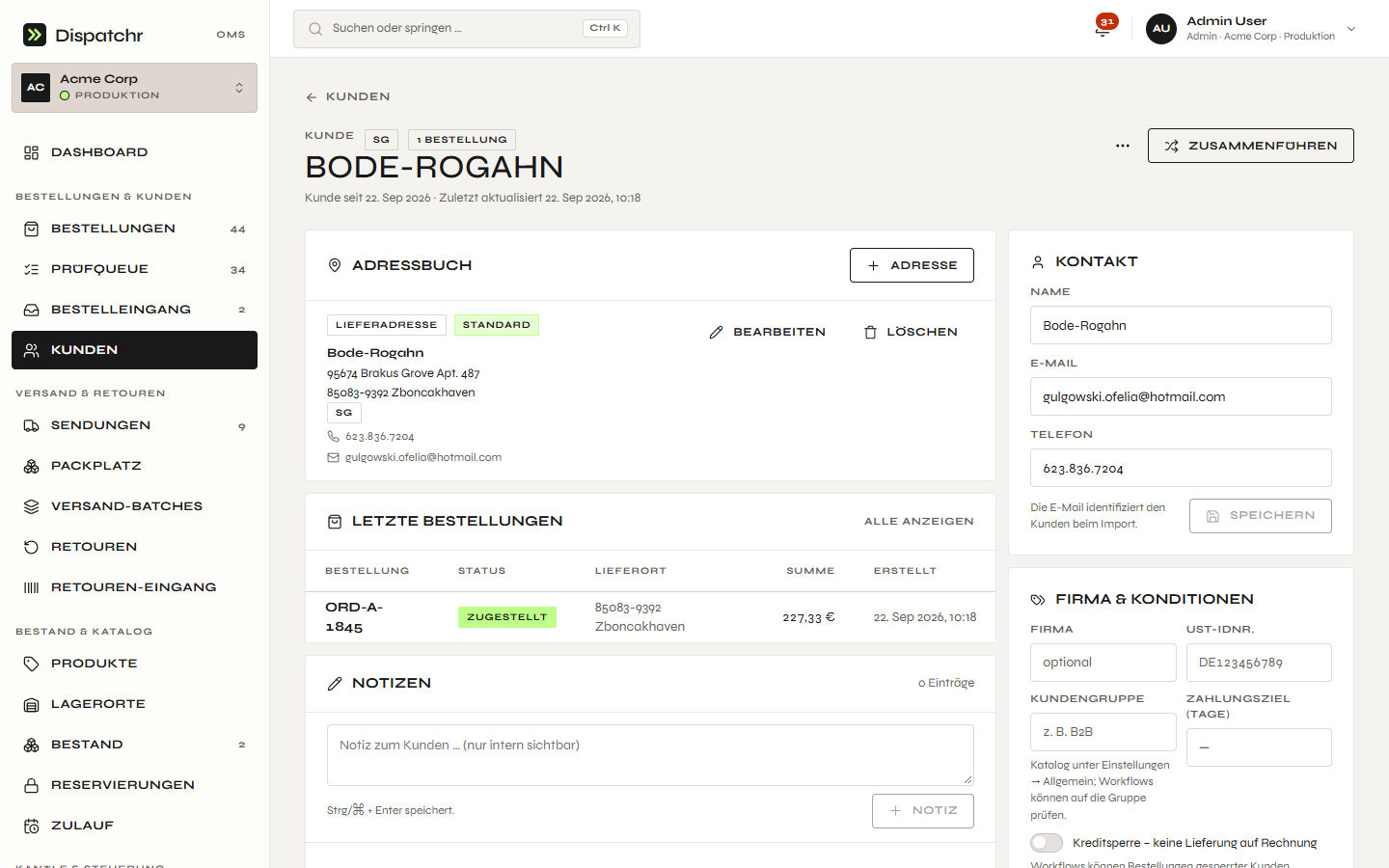
Task: Focus the Suchen oder springen search box
Action: [467, 29]
